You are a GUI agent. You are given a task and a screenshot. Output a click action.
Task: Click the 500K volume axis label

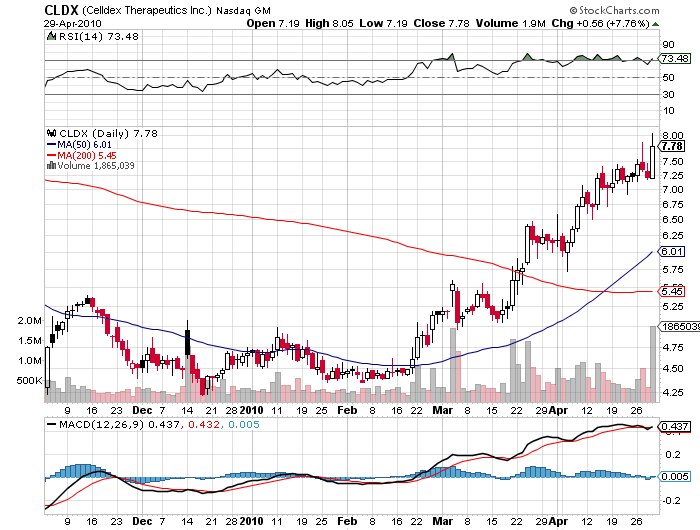[x=29, y=381]
